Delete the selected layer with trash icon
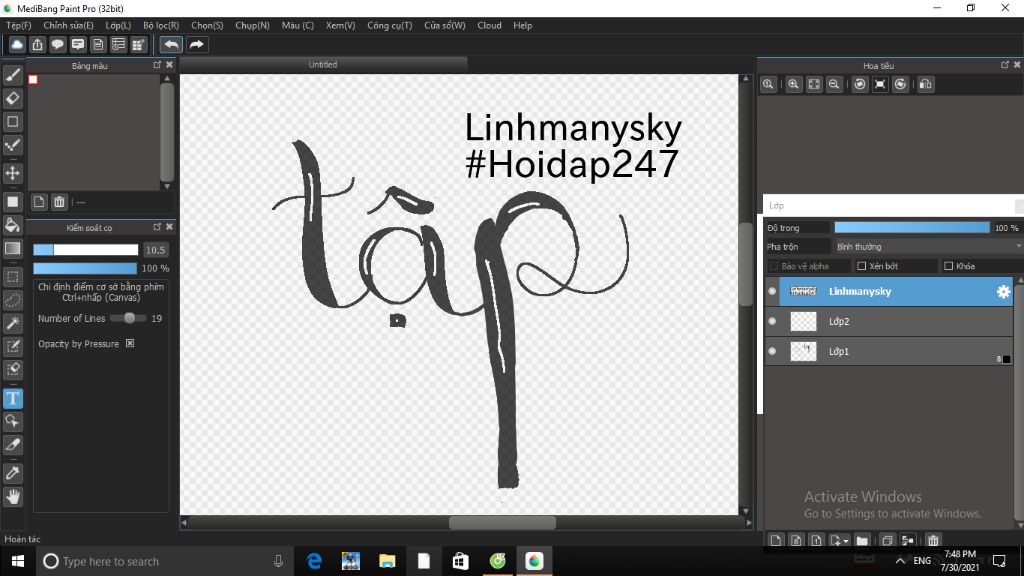This screenshot has height=576, width=1024. click(933, 540)
